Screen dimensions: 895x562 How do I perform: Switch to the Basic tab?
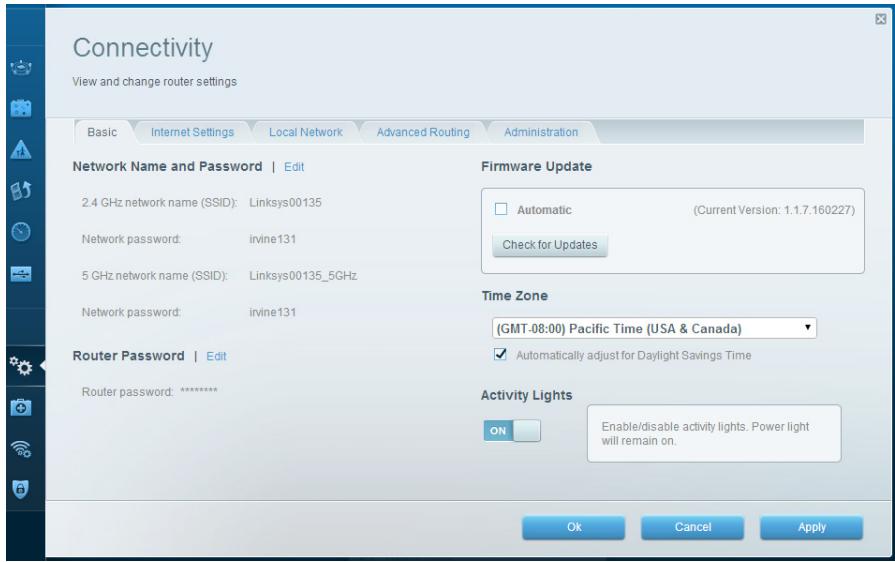[102, 132]
